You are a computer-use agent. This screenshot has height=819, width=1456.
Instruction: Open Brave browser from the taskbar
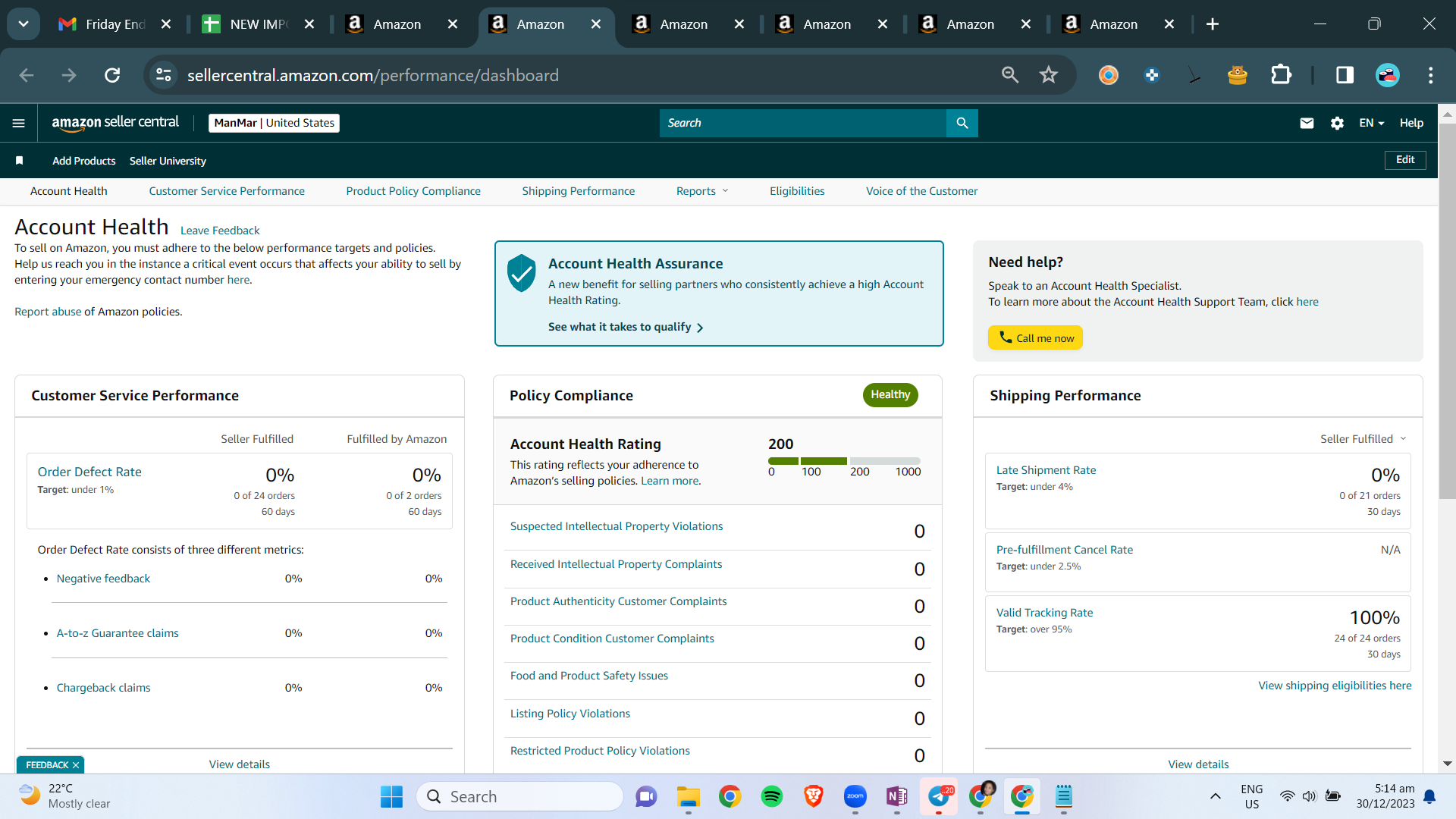[814, 796]
